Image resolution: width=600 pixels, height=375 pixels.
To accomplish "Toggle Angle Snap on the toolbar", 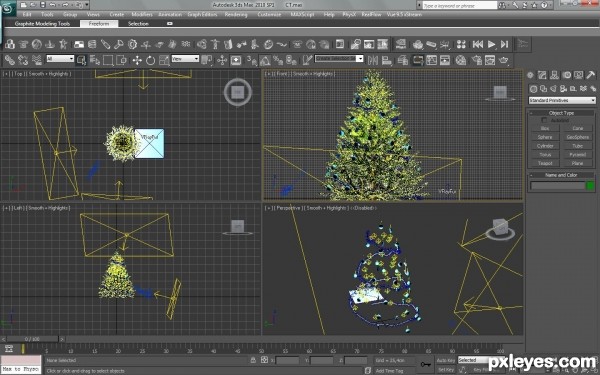I will click(x=265, y=60).
